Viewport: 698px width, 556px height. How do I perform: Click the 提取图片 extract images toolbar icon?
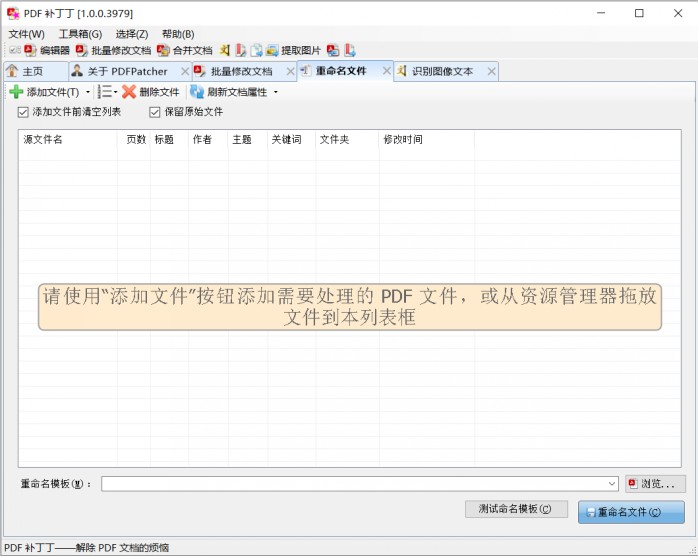click(x=272, y=50)
